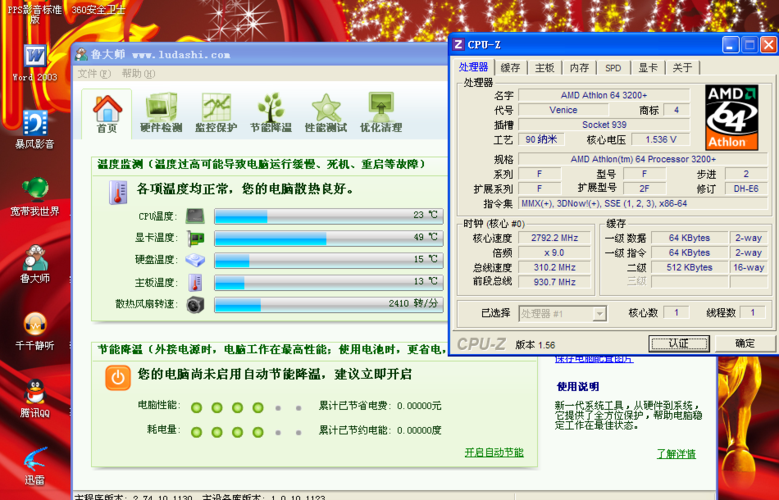Open 鲁大师 desktop shortcut
779x500 pixels.
point(35,264)
